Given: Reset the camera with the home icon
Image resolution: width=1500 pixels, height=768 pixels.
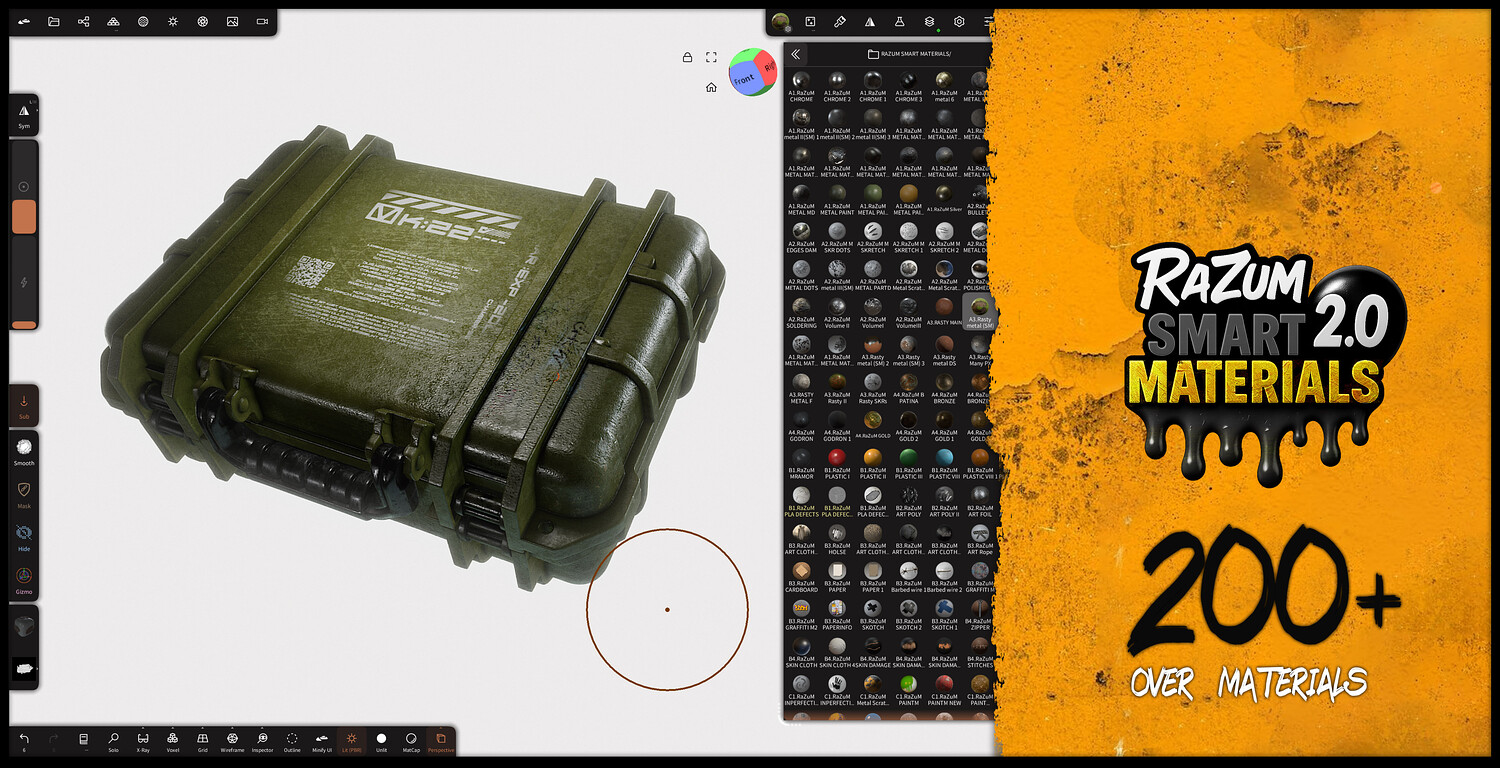Looking at the screenshot, I should click(x=711, y=87).
